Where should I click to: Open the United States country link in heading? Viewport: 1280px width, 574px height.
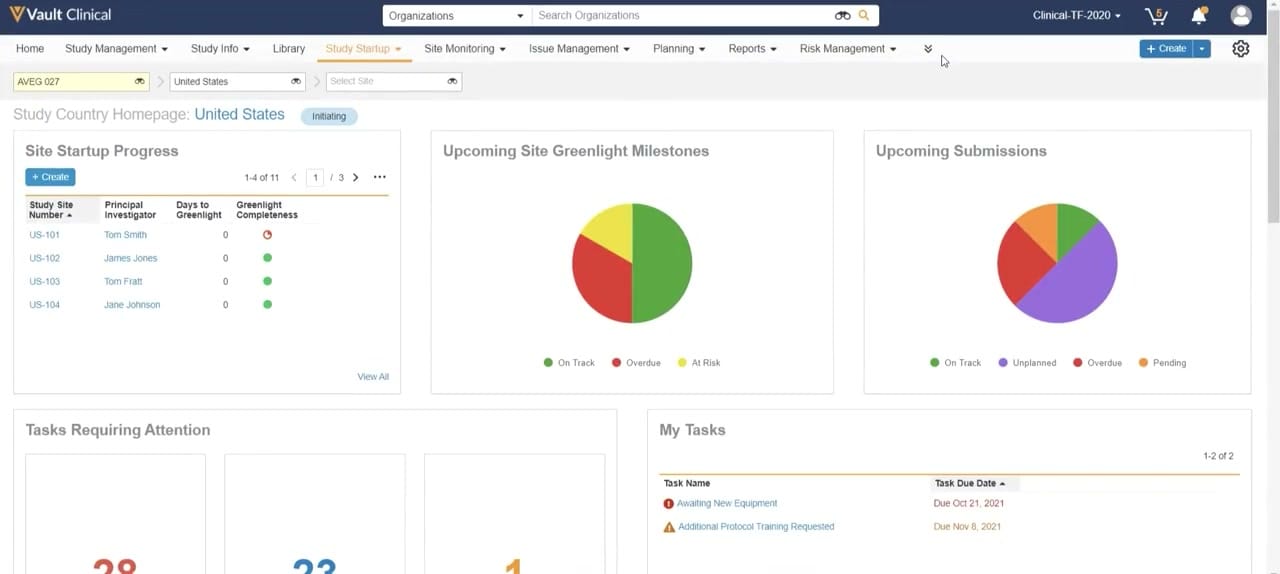pyautogui.click(x=239, y=115)
